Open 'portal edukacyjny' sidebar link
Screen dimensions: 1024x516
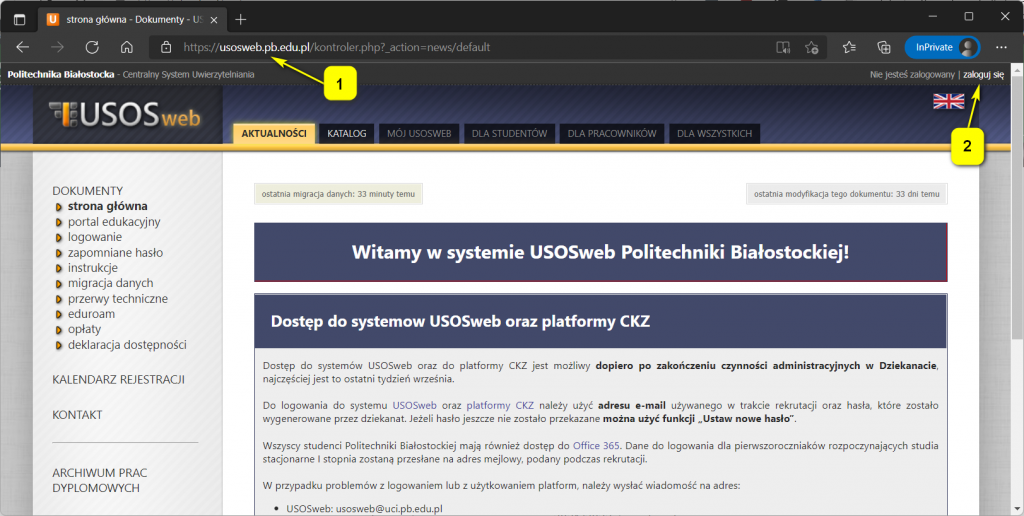[x=114, y=221]
